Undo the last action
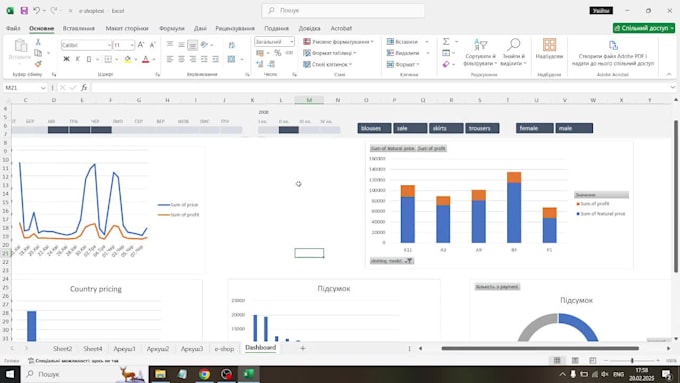 tap(36, 10)
